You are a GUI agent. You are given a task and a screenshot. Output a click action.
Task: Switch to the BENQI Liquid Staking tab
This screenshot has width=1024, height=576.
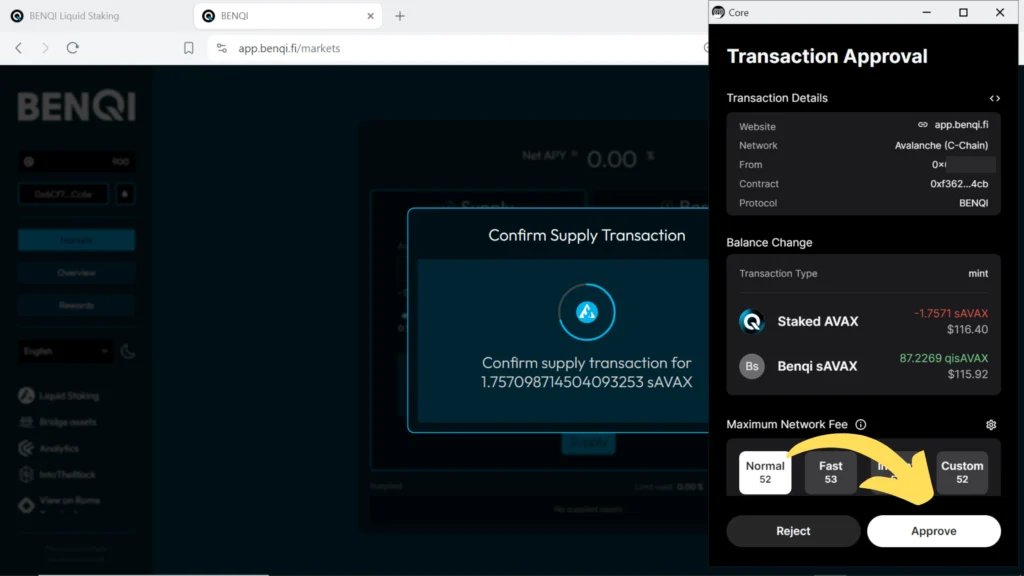(x=92, y=16)
